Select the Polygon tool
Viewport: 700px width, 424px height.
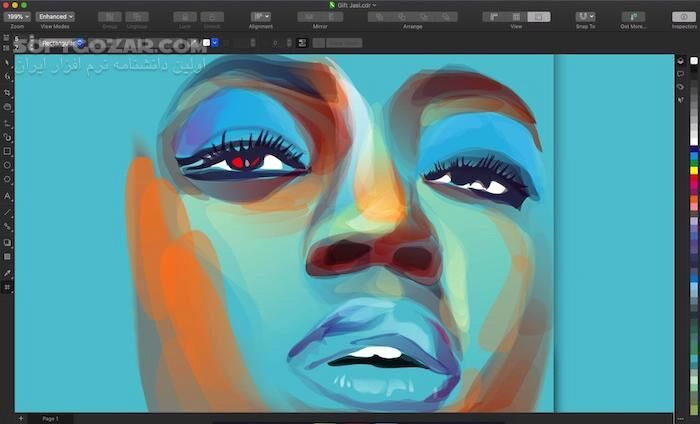pos(7,179)
